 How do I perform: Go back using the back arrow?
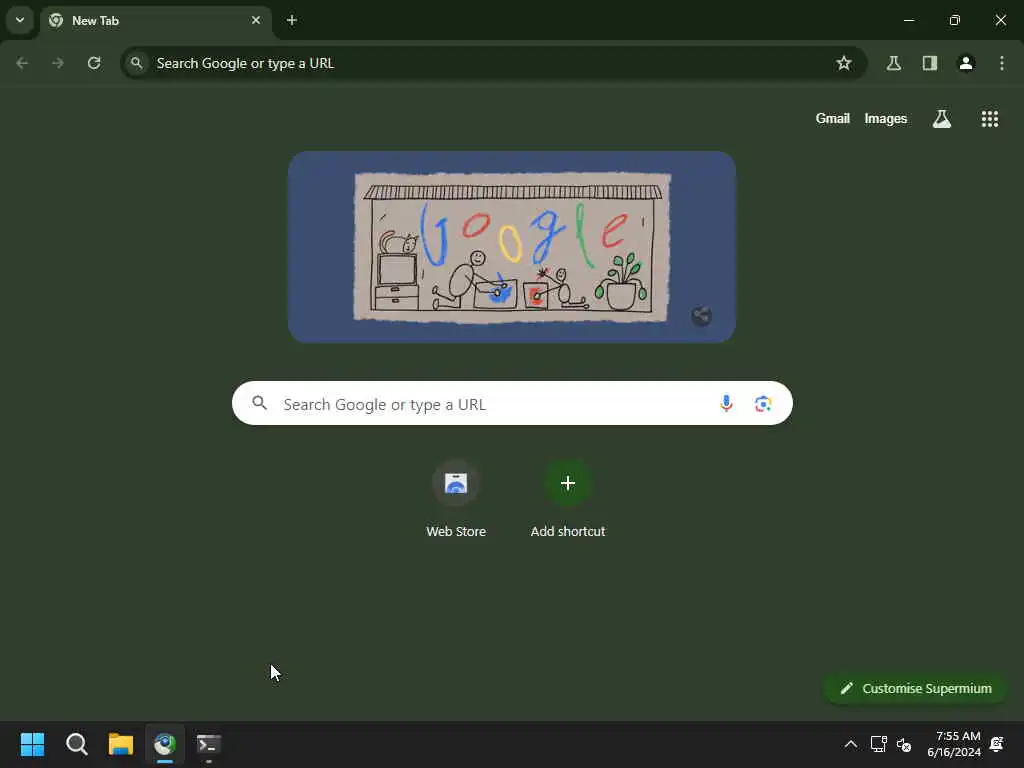[22, 63]
